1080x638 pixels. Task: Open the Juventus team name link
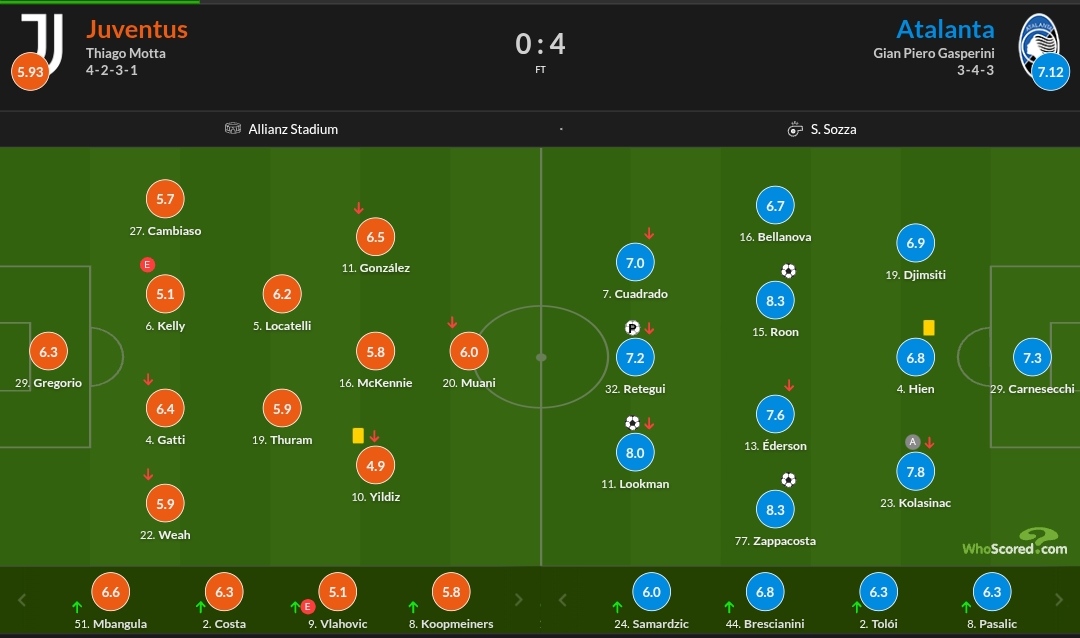point(137,30)
